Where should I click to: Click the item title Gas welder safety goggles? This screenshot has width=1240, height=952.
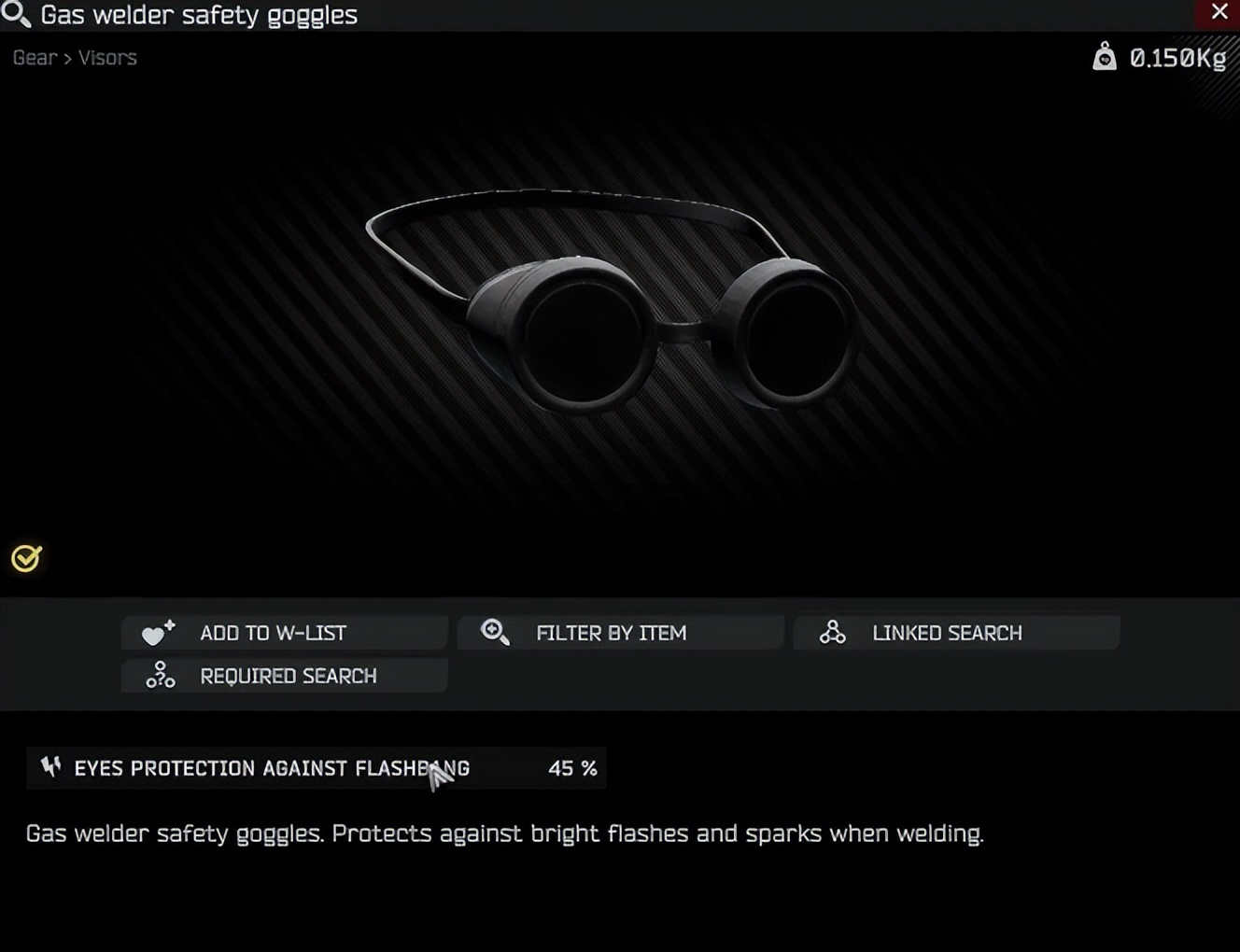click(x=199, y=15)
